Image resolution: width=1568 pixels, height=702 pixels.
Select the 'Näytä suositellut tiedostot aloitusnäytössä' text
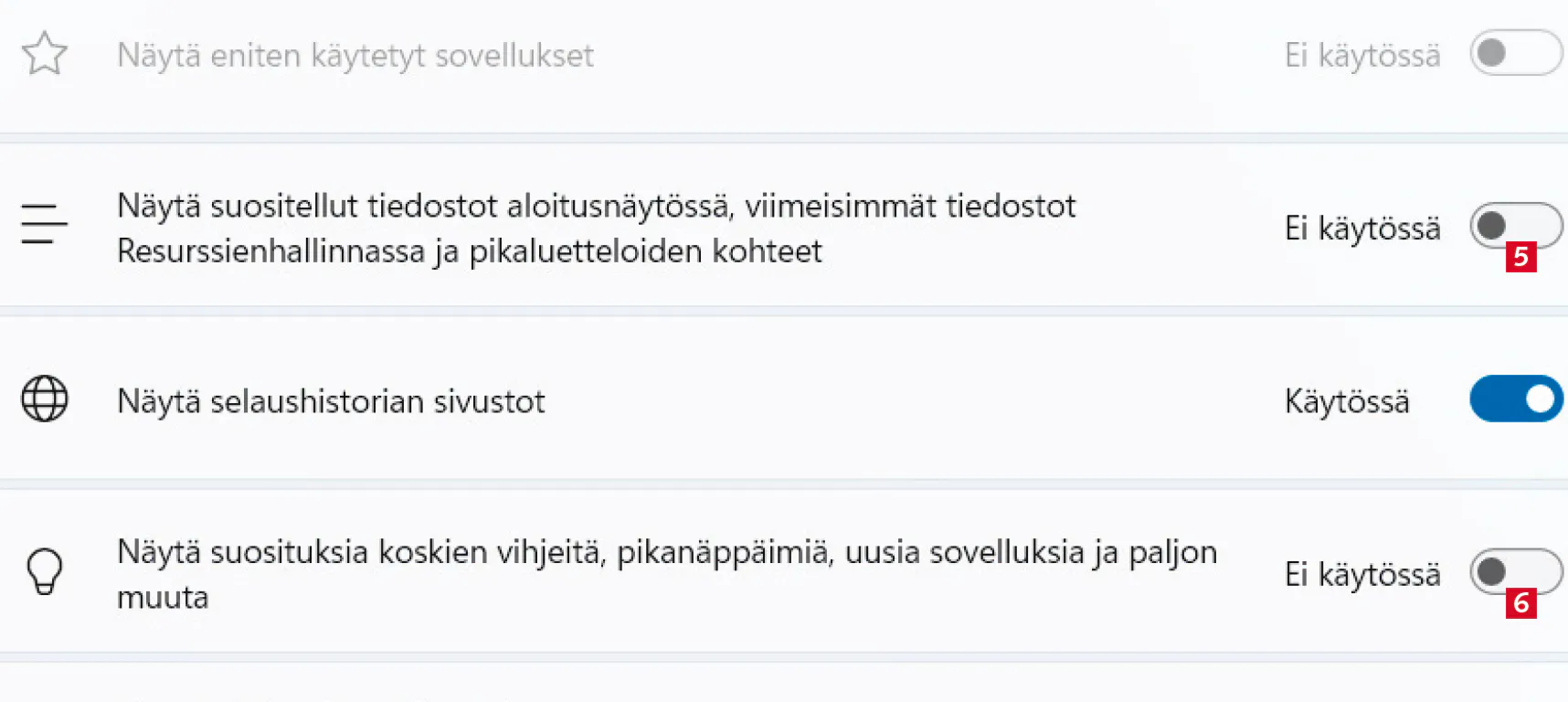pyautogui.click(x=596, y=207)
